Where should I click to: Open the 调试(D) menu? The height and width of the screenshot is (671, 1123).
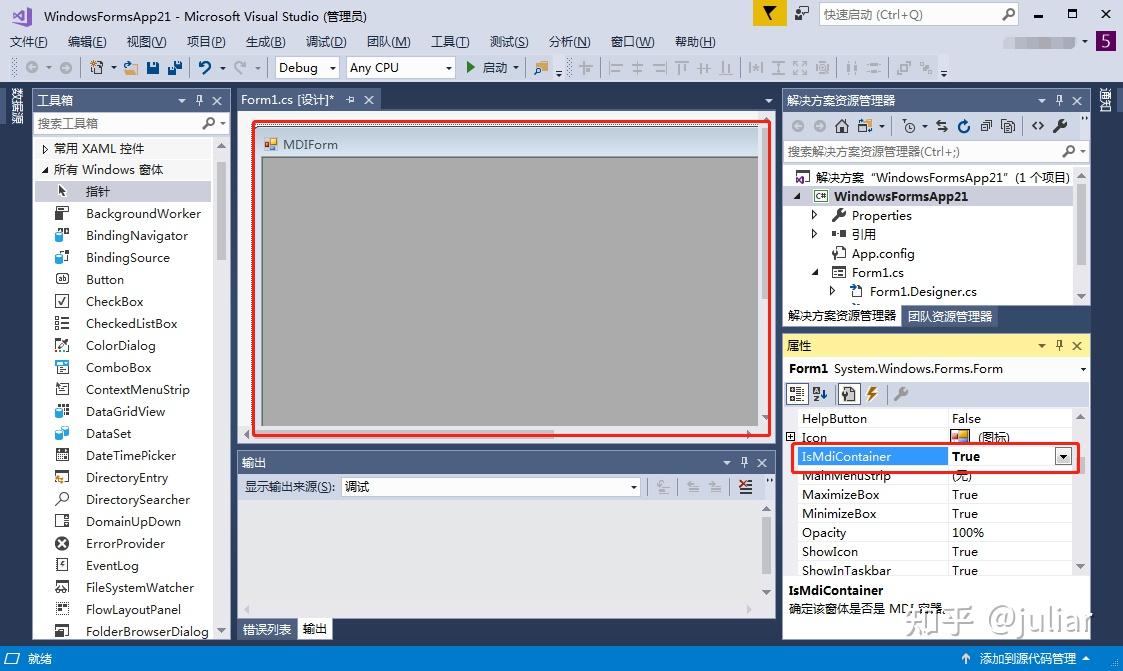(x=325, y=42)
